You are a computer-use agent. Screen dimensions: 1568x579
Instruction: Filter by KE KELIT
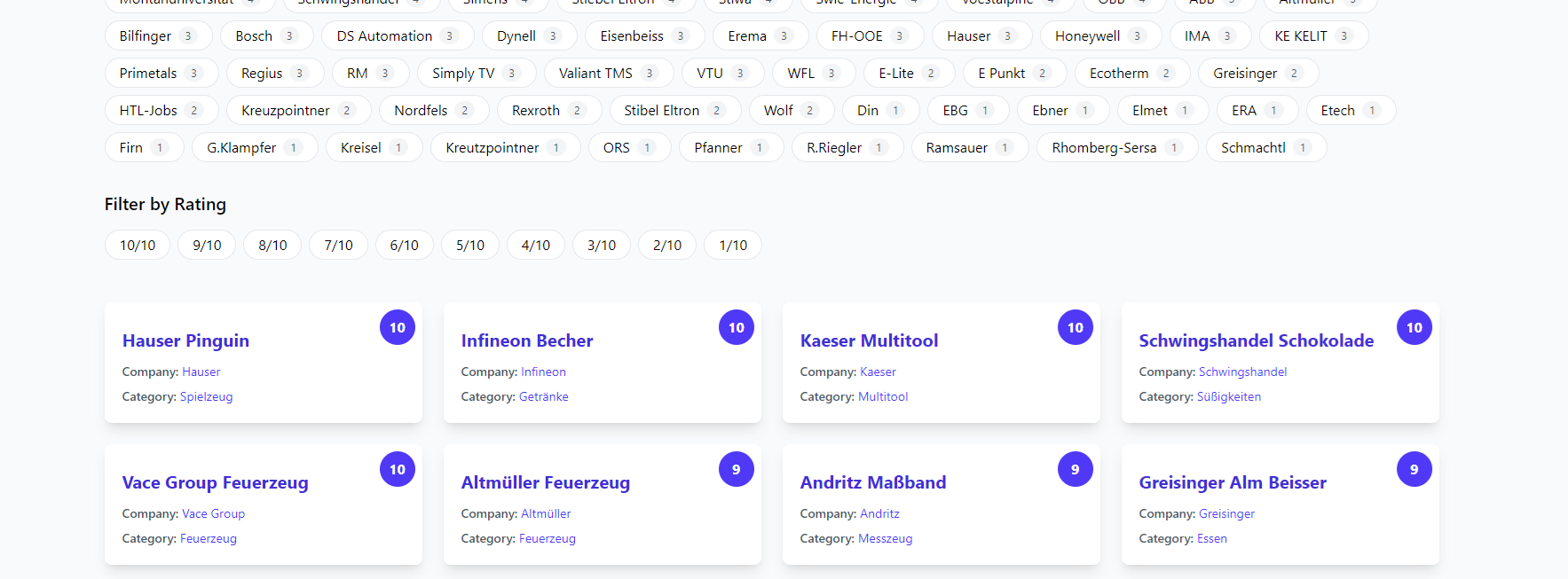click(x=1314, y=36)
